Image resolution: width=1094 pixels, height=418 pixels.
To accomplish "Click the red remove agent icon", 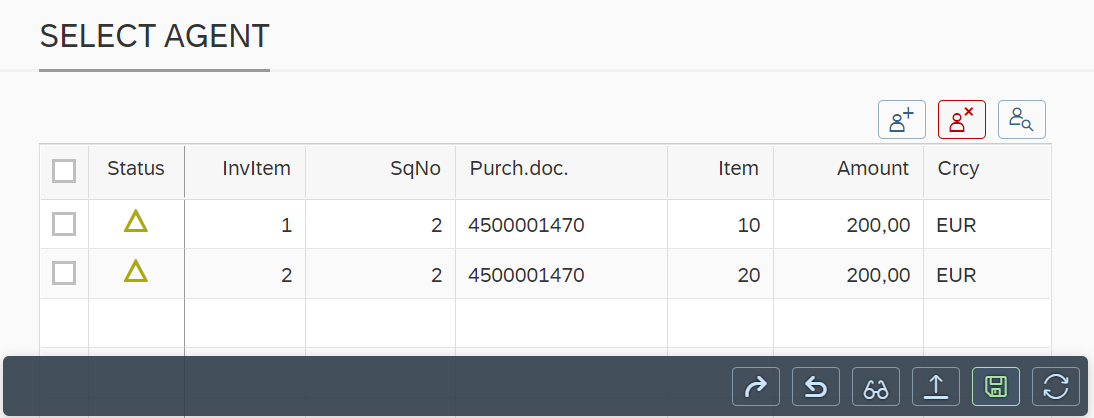I will (x=962, y=120).
